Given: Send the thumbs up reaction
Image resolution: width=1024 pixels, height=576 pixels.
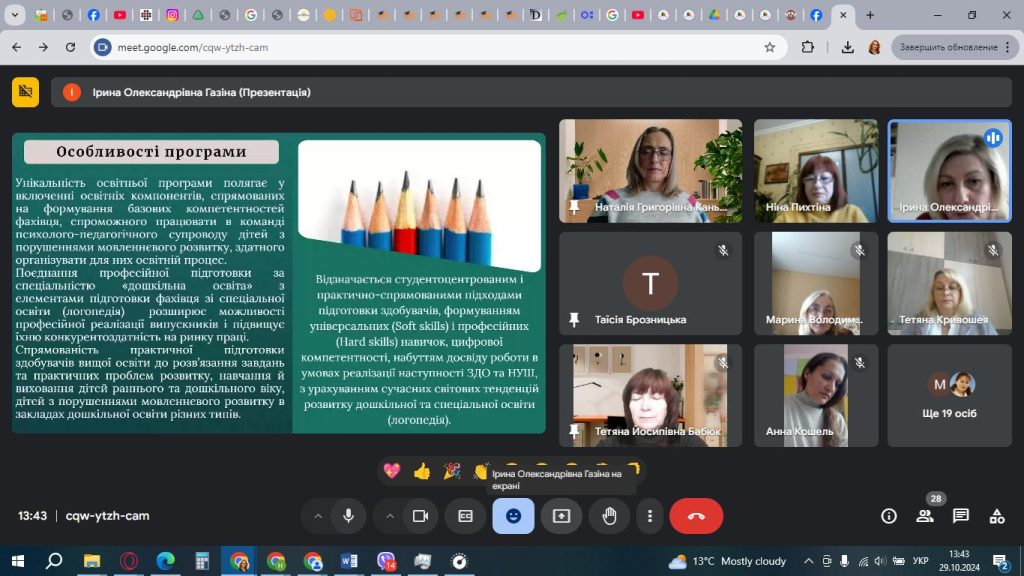Looking at the screenshot, I should 422,470.
